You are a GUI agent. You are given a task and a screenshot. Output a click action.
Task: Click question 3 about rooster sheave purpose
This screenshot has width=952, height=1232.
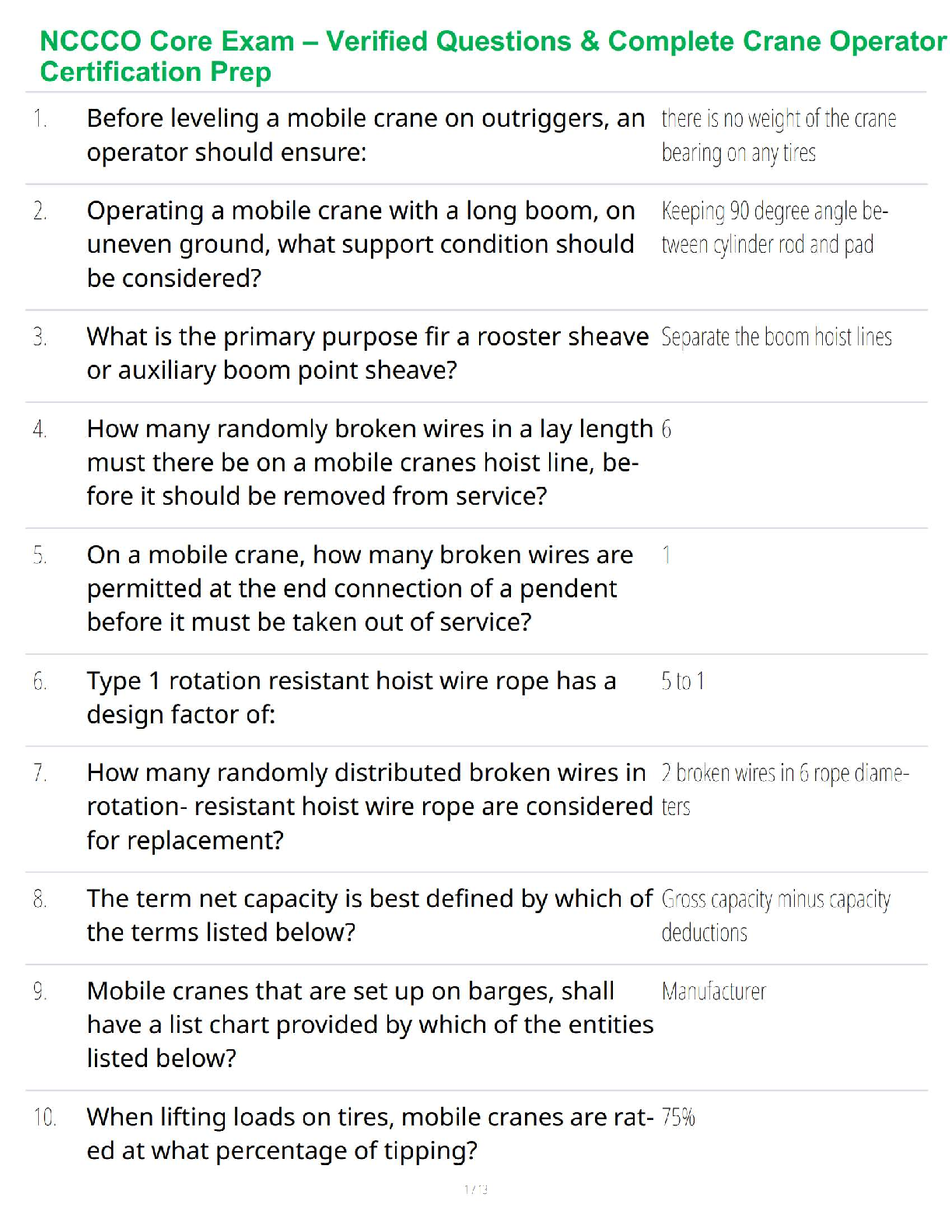(367, 353)
